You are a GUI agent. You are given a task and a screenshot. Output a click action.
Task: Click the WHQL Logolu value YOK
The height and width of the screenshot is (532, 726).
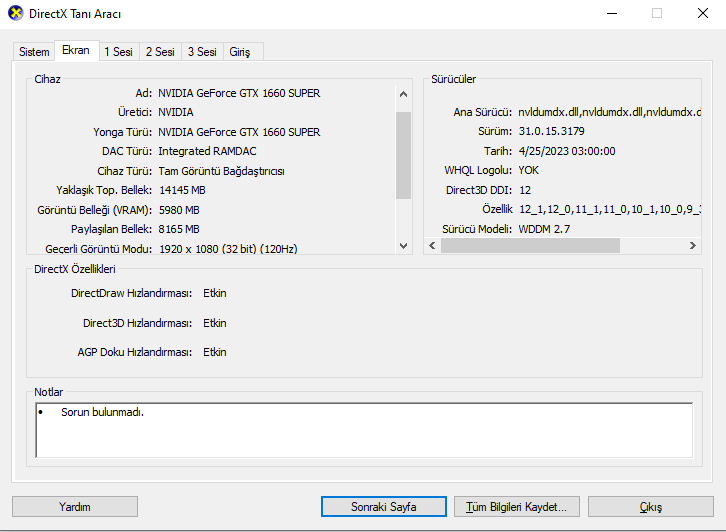pyautogui.click(x=528, y=170)
